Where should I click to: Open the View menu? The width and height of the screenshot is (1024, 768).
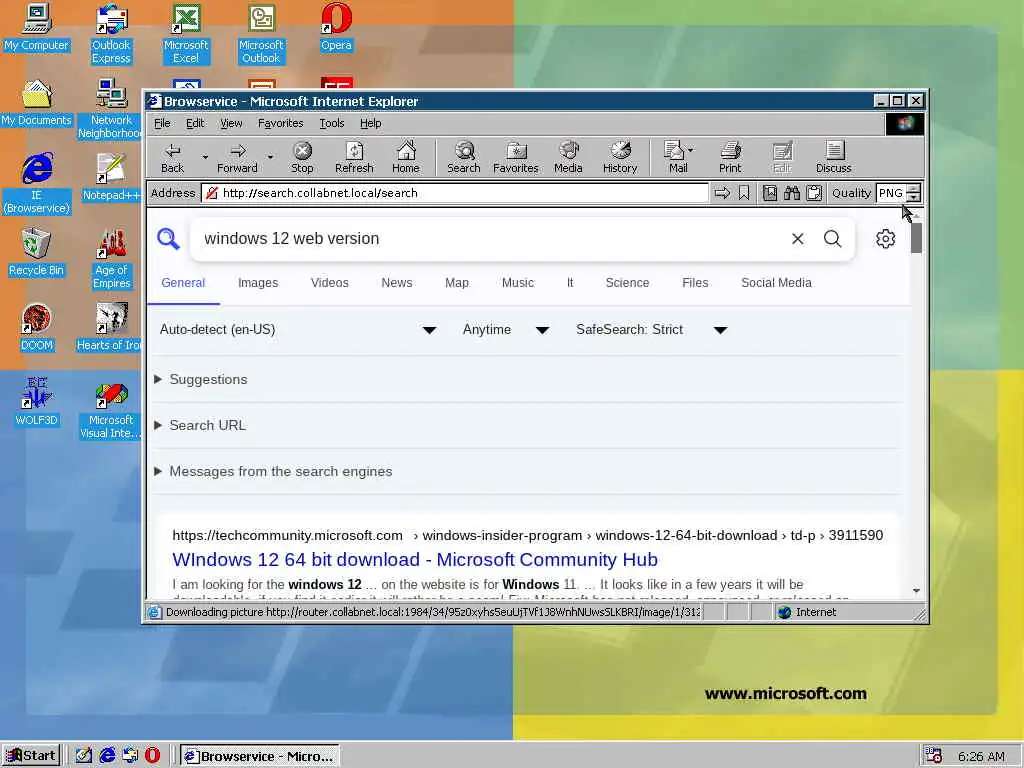(x=231, y=123)
